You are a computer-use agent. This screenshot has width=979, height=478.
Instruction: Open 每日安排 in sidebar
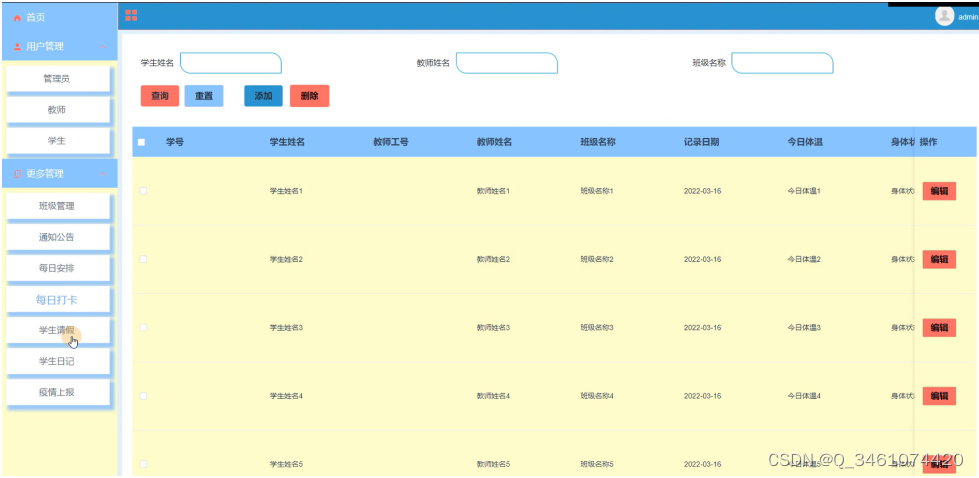57,268
